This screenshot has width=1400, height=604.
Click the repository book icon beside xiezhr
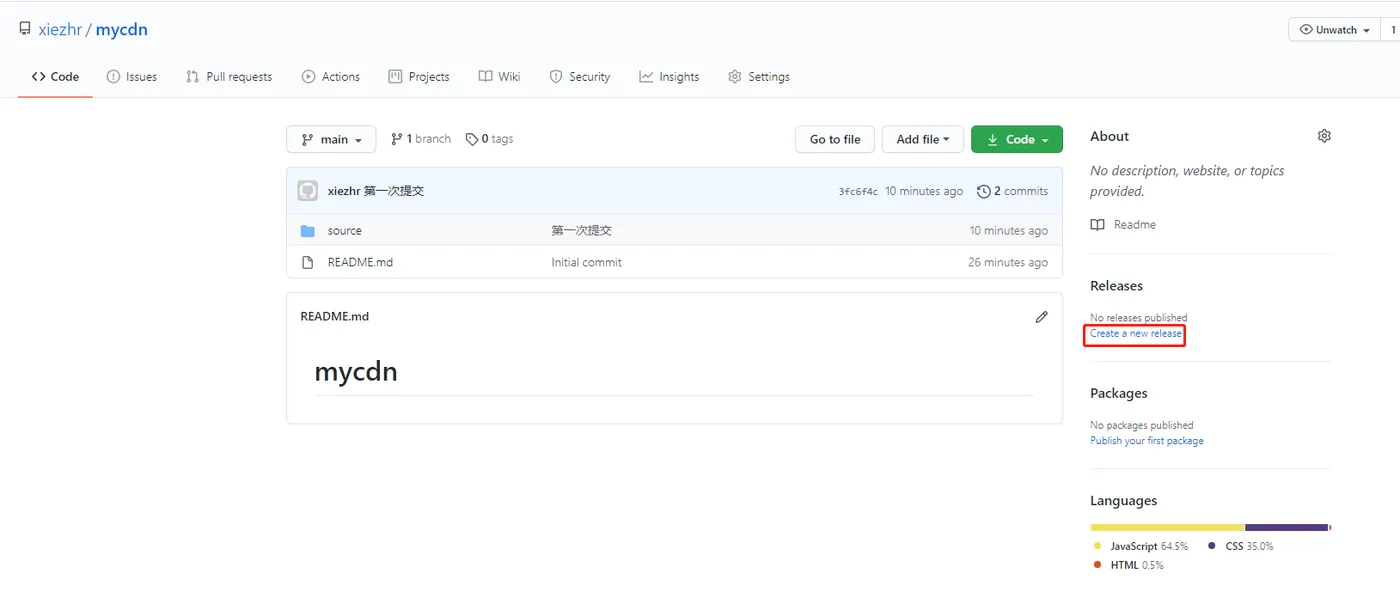pyautogui.click(x=25, y=29)
